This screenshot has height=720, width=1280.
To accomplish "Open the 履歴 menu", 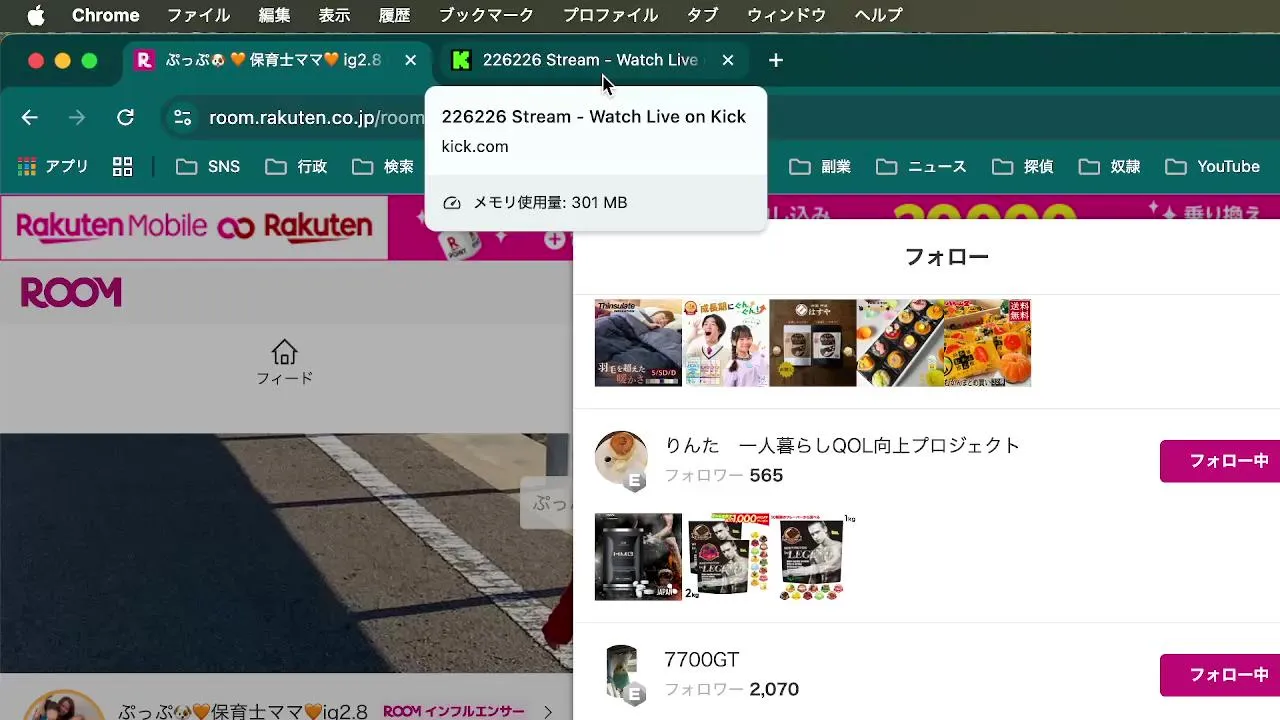I will [394, 15].
